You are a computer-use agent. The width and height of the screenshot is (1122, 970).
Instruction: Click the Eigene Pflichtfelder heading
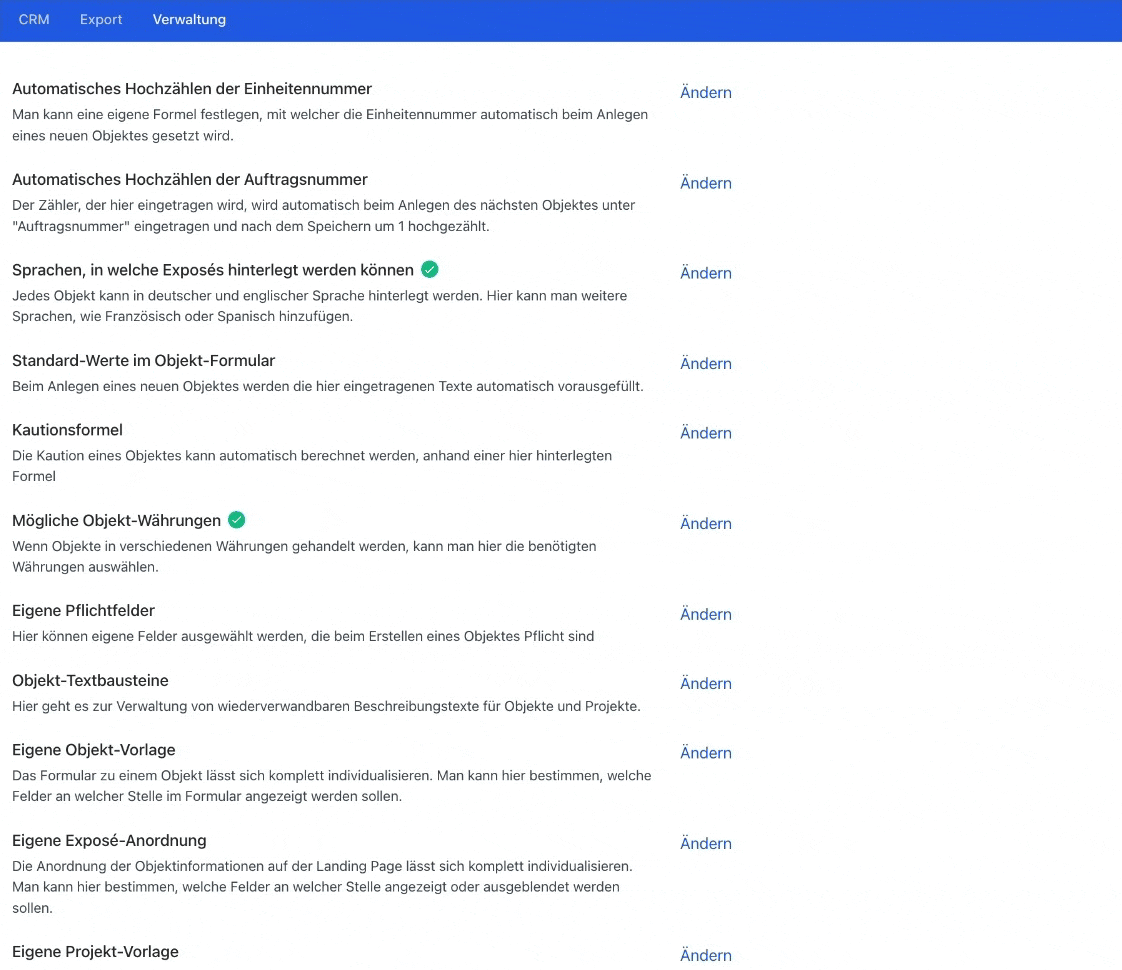tap(83, 610)
